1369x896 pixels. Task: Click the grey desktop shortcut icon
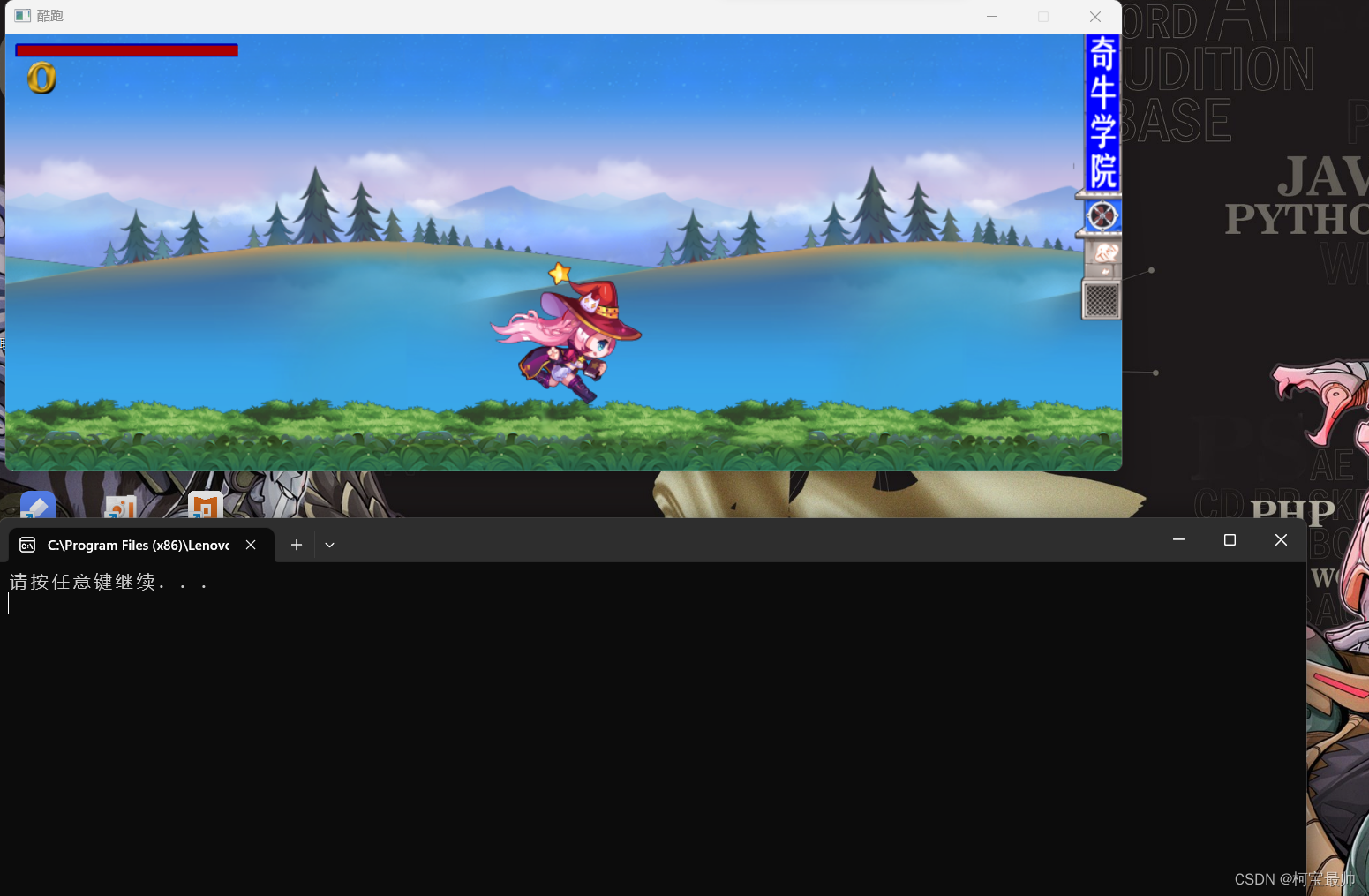pos(121,507)
